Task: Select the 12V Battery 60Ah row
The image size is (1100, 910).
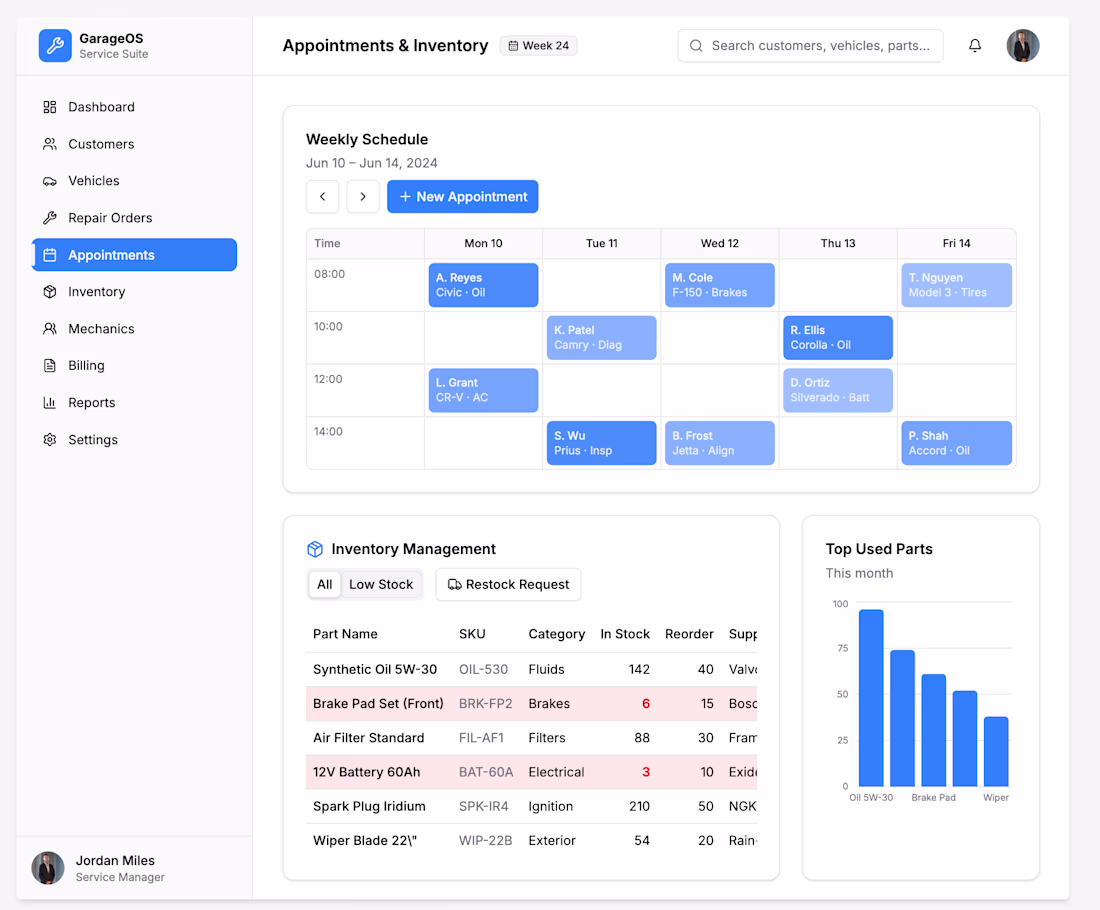Action: coord(532,772)
